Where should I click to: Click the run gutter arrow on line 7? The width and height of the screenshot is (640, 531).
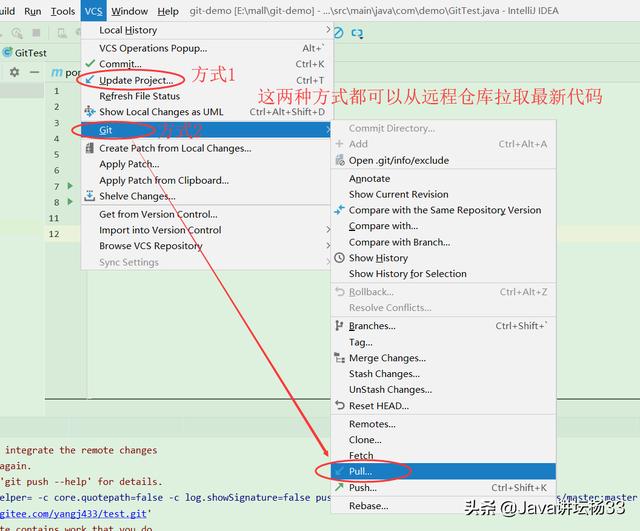(x=70, y=186)
